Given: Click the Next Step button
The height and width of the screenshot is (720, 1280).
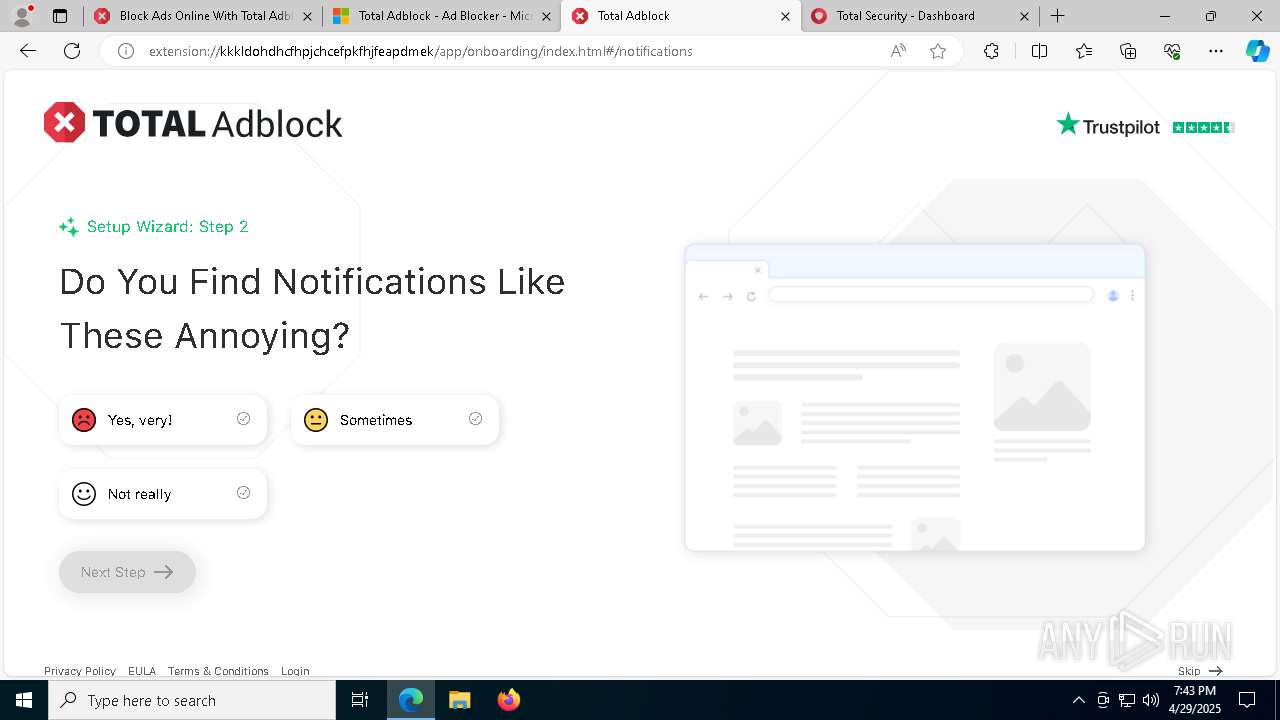Looking at the screenshot, I should [x=127, y=572].
